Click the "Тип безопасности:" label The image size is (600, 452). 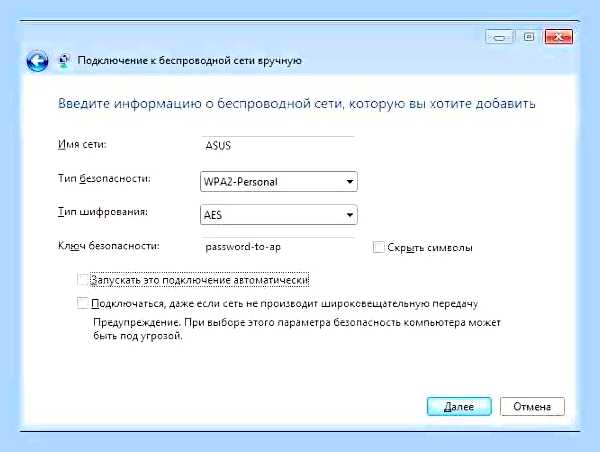(x=104, y=179)
